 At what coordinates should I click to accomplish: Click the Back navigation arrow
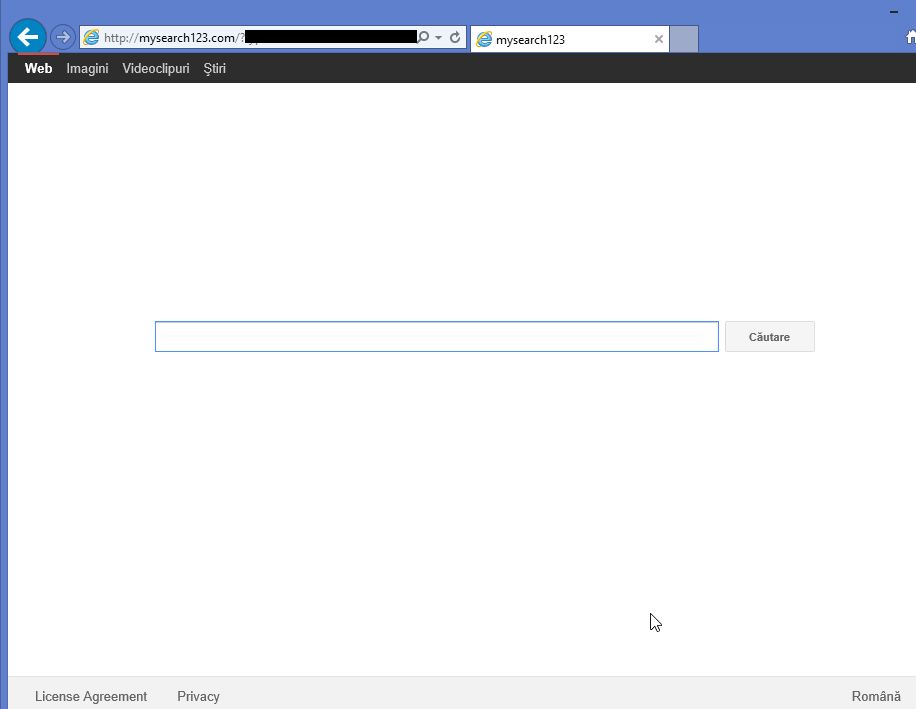(x=27, y=36)
